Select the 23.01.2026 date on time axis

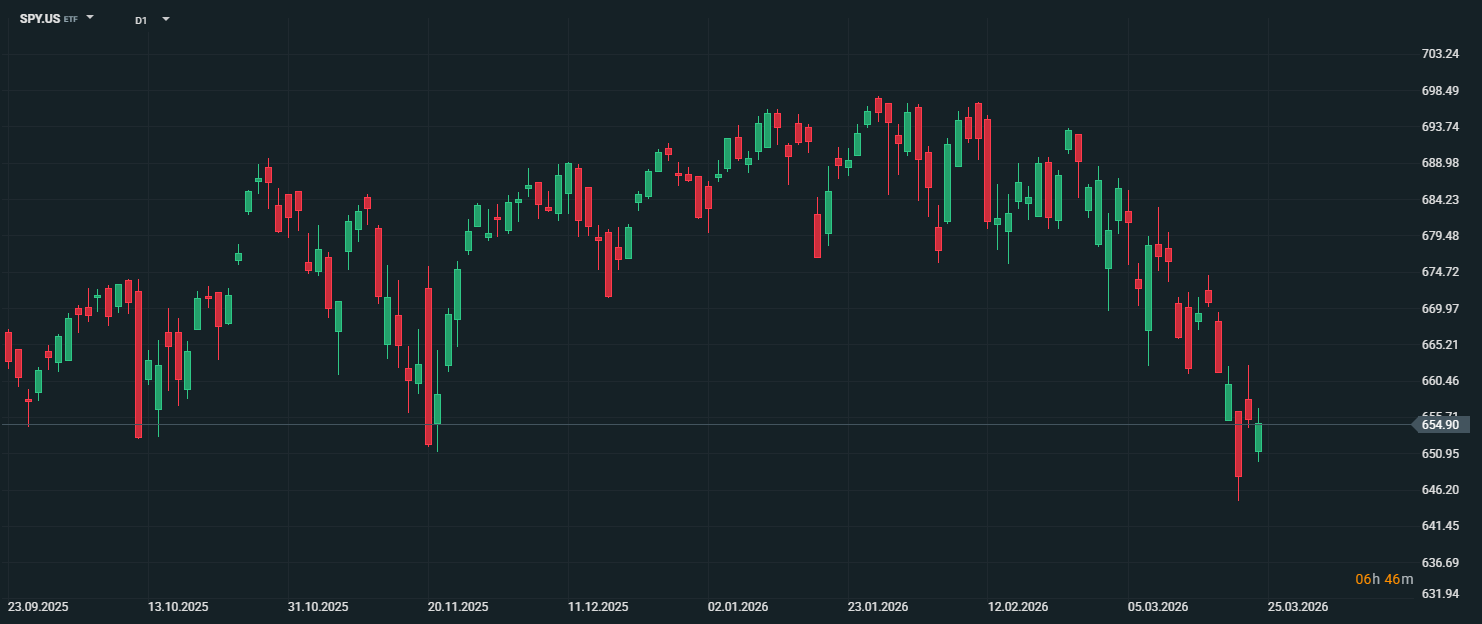[x=878, y=607]
